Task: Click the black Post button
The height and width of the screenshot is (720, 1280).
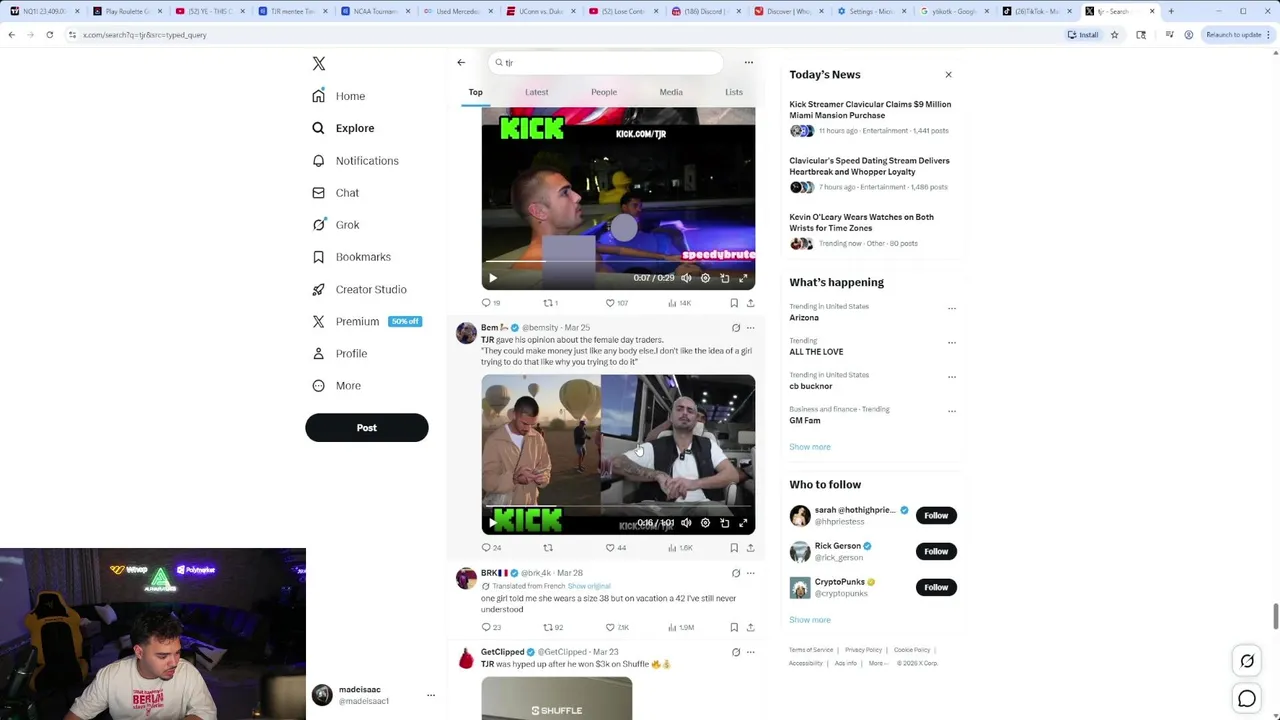Action: [367, 428]
